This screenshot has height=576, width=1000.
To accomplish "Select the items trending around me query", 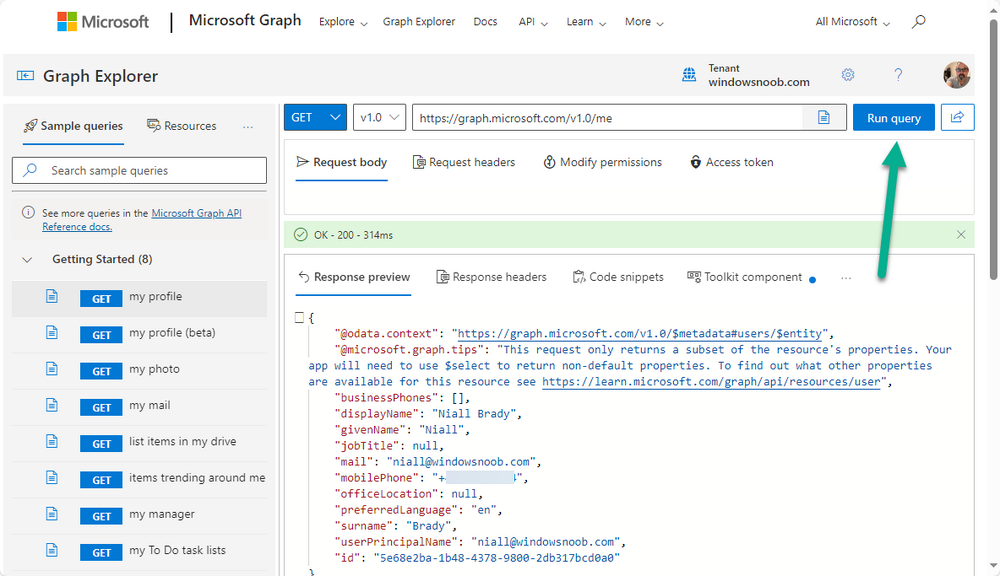I will click(139, 480).
